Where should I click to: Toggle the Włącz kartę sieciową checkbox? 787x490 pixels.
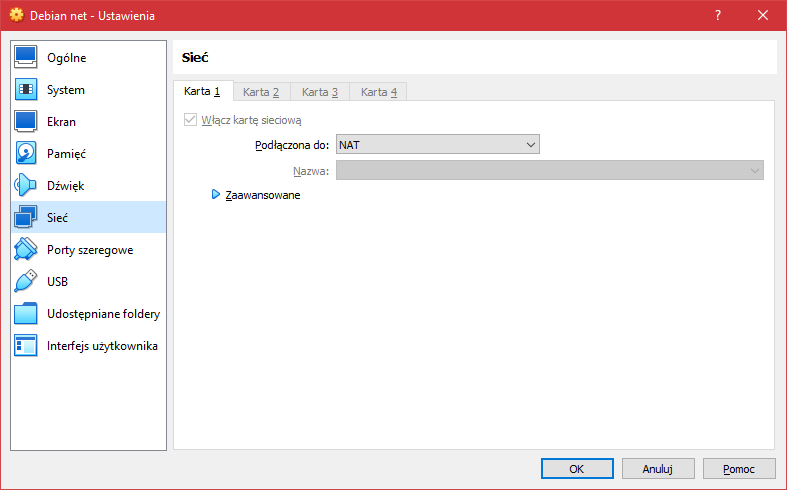(190, 120)
